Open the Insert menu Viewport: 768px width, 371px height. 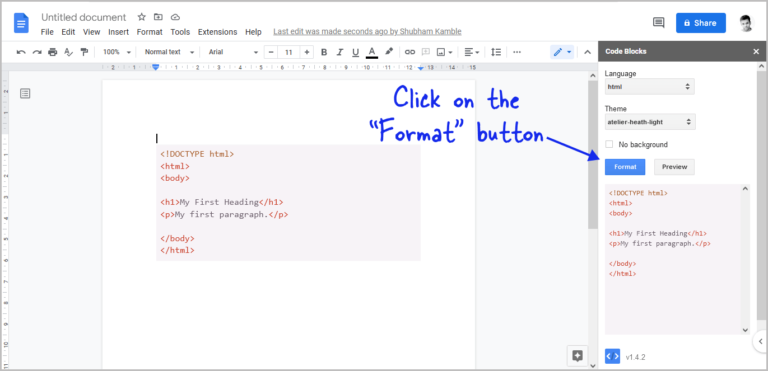(x=119, y=32)
